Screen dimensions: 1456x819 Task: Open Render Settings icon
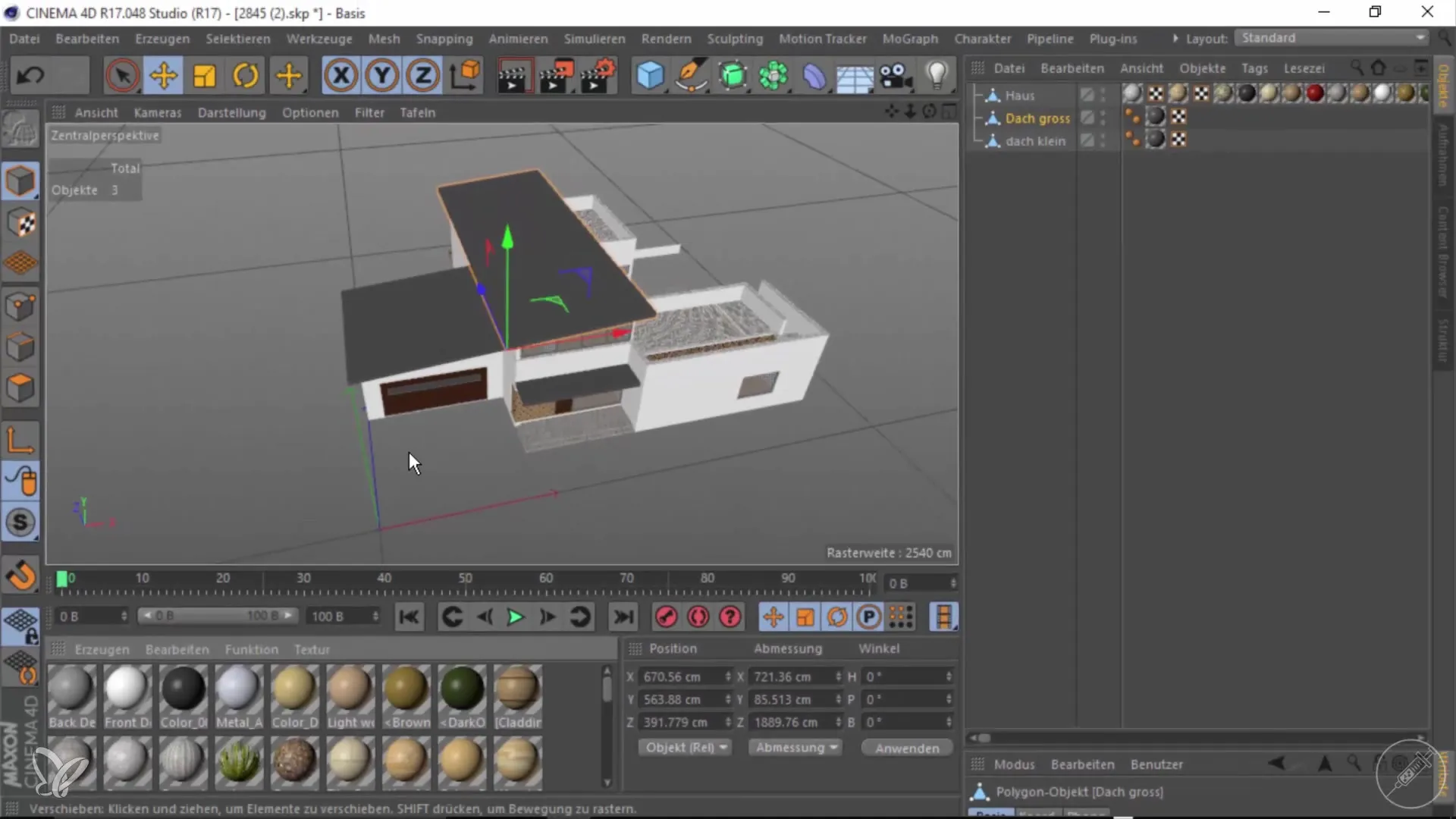tap(598, 76)
